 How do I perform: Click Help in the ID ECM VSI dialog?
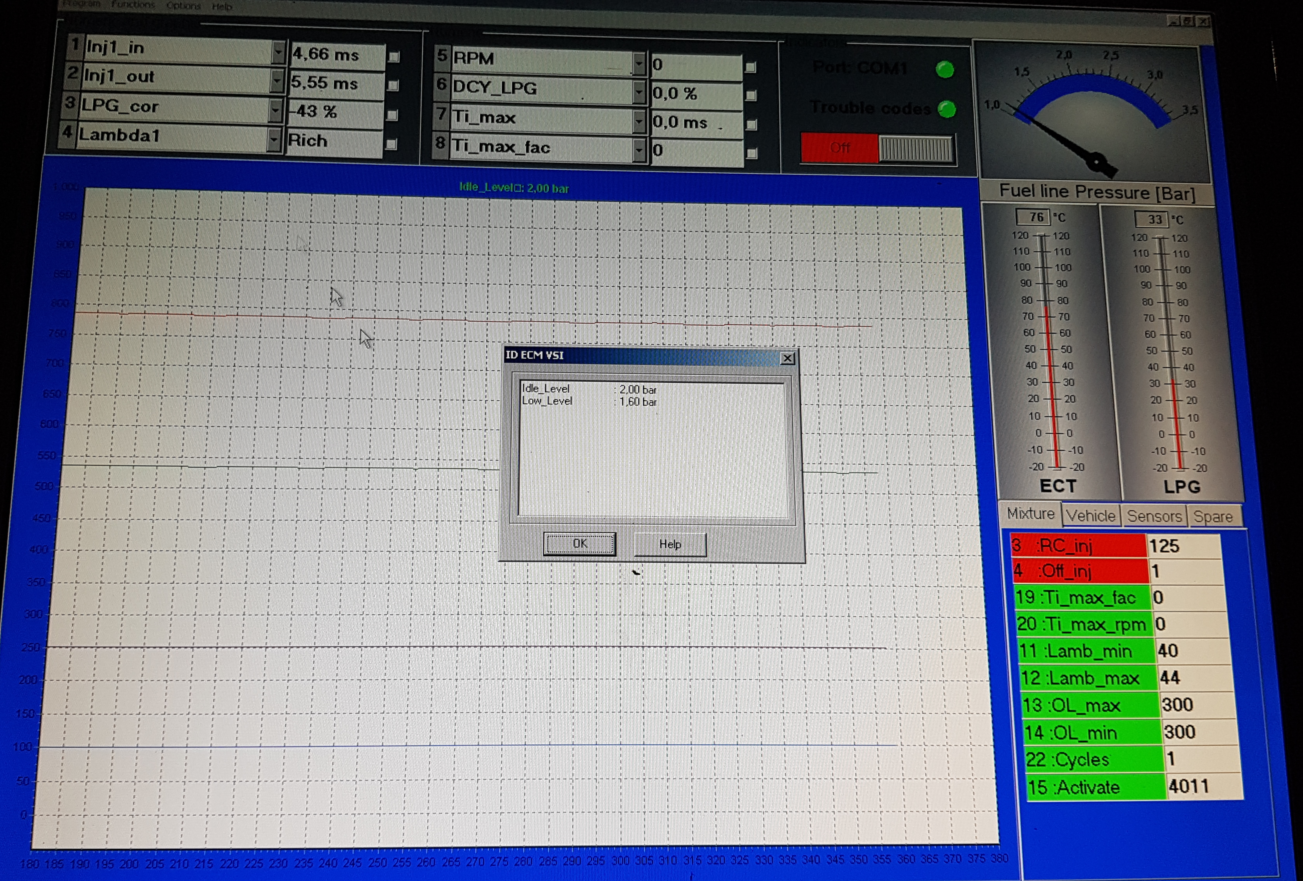[670, 545]
